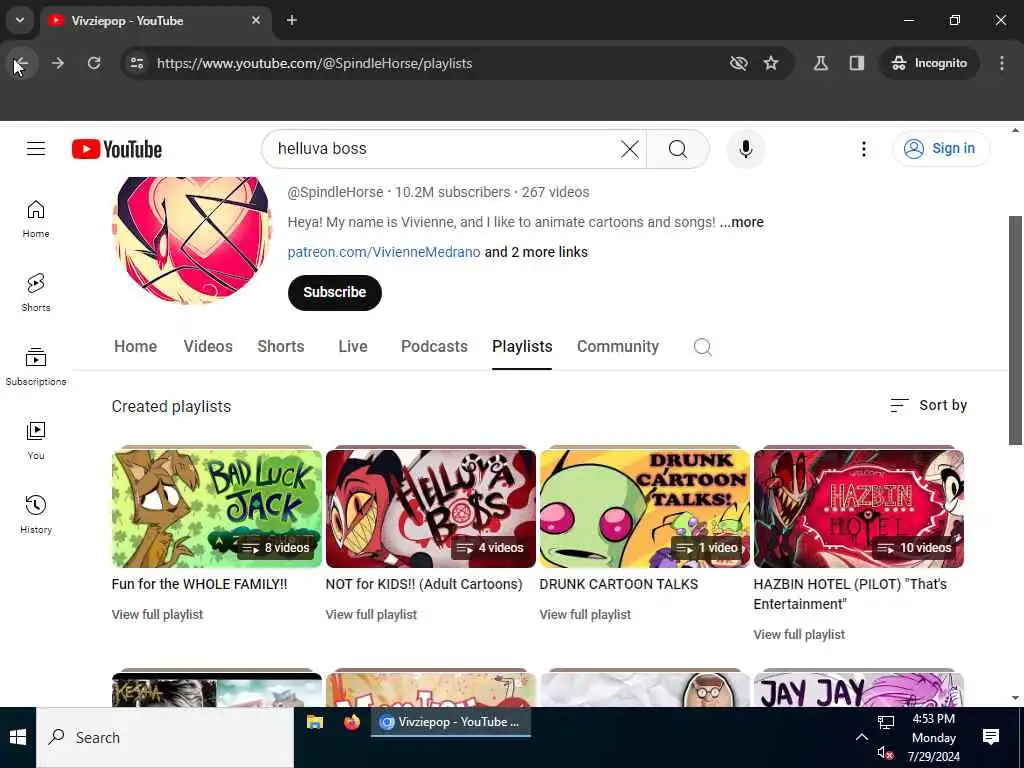Subscribe to the SpindleHorse channel

[334, 293]
